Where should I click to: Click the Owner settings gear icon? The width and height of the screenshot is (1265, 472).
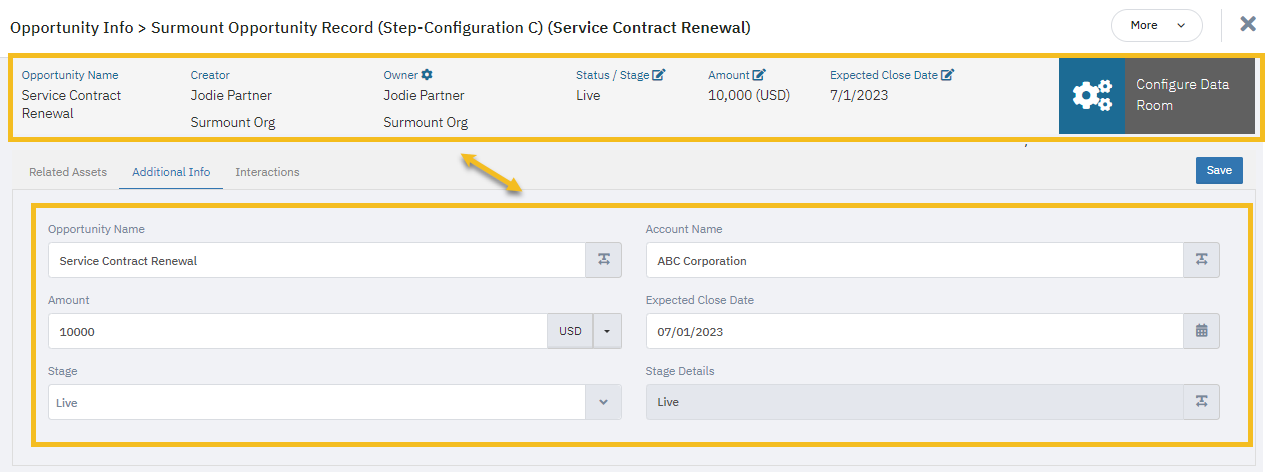coord(427,75)
